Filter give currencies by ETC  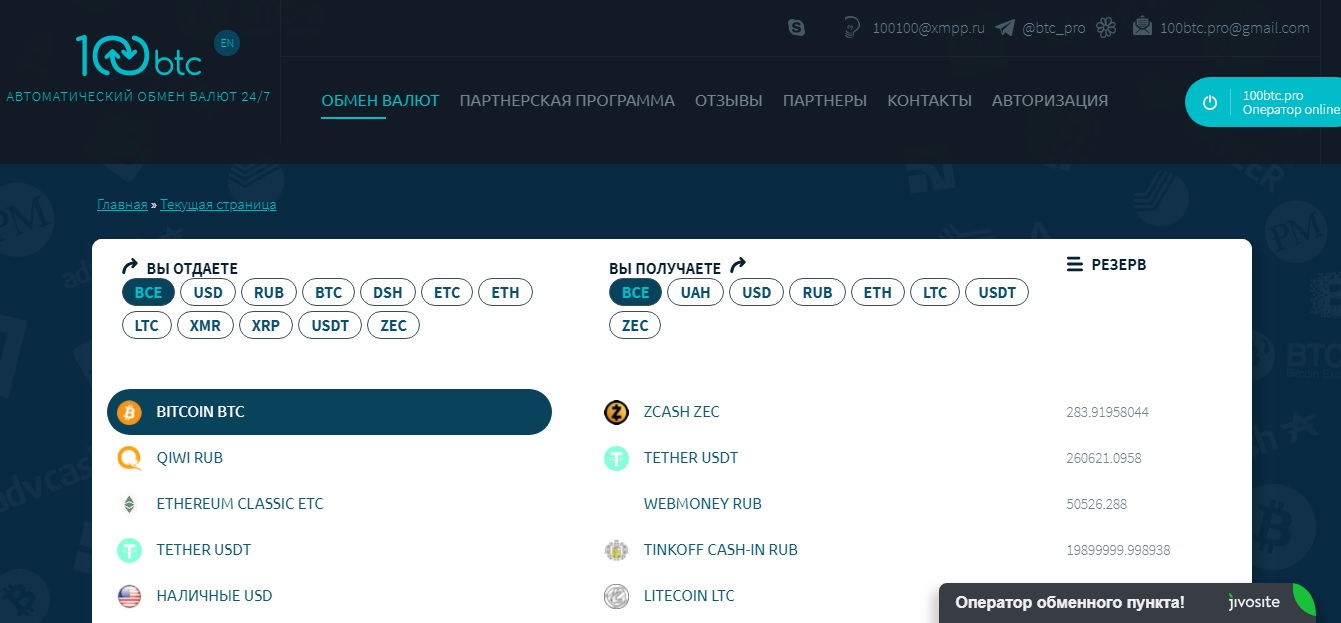pyautogui.click(x=447, y=293)
